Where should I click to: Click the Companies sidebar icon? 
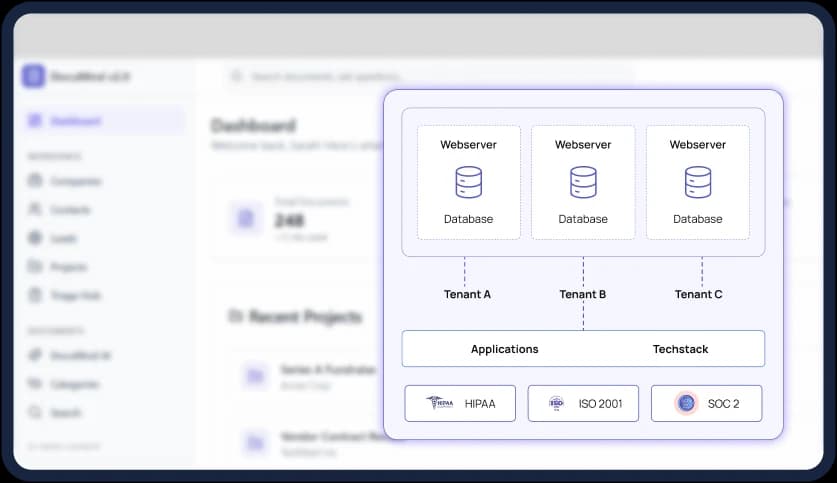point(35,180)
